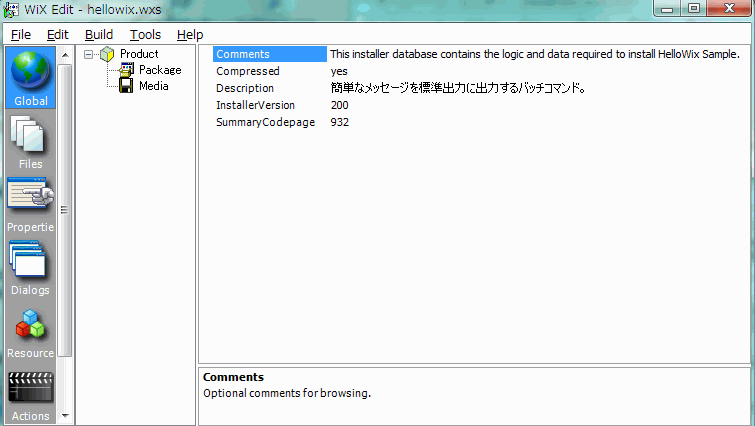Viewport: 755px width, 426px height.
Task: Select the Description property name
Action: click(x=245, y=88)
